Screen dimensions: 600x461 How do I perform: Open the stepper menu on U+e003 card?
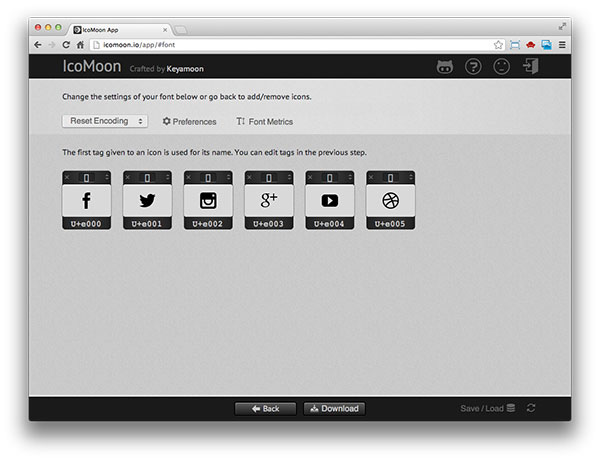tap(289, 177)
